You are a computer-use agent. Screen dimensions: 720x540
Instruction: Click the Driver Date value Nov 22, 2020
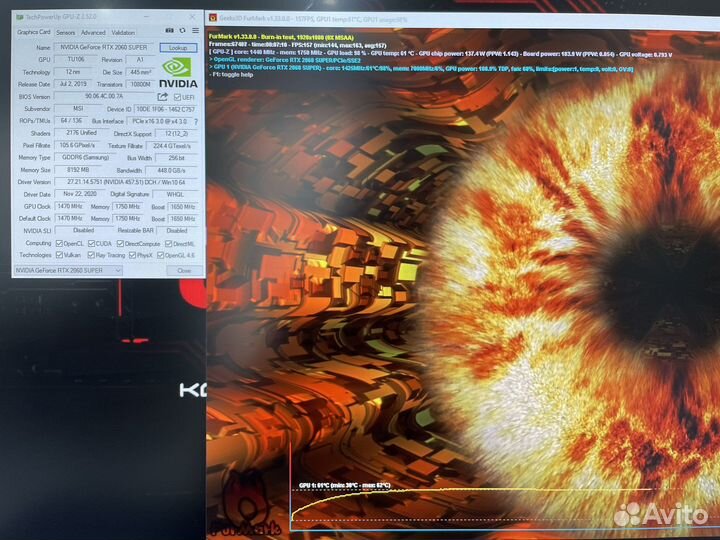(x=80, y=194)
